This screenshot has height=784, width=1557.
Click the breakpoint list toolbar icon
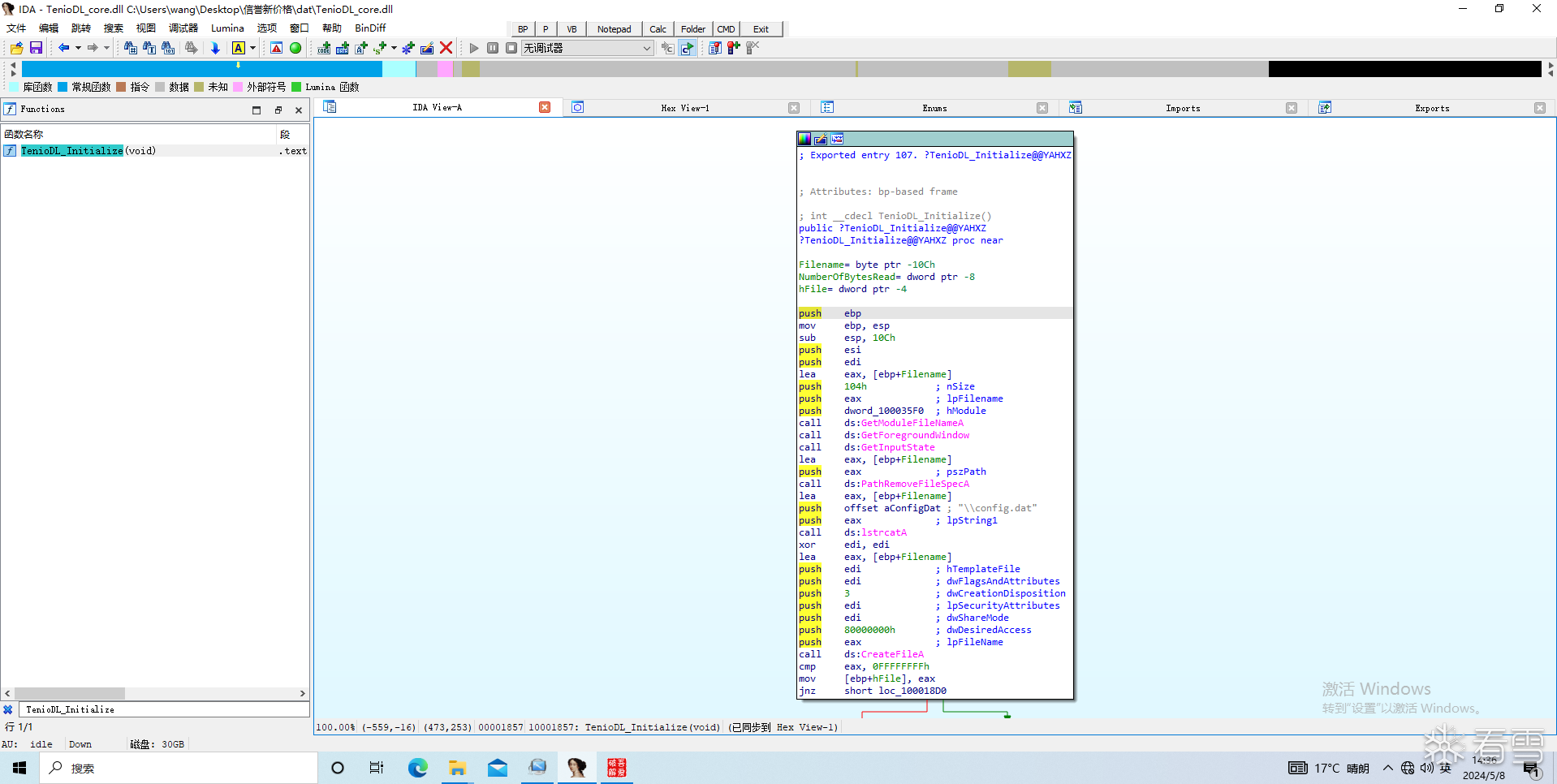click(715, 48)
